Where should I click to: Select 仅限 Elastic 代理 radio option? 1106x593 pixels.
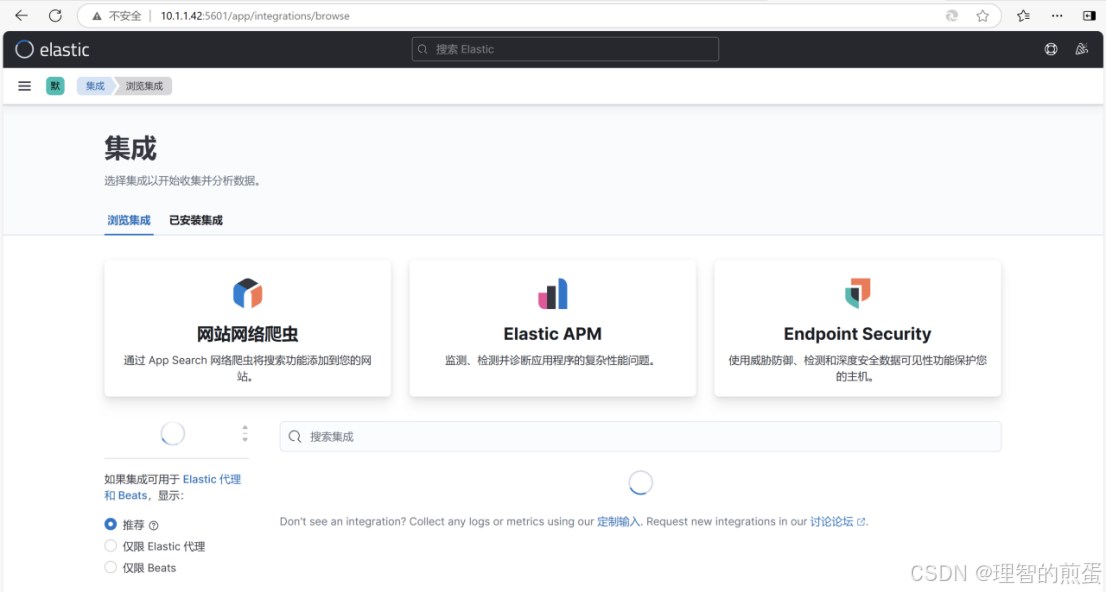point(111,546)
